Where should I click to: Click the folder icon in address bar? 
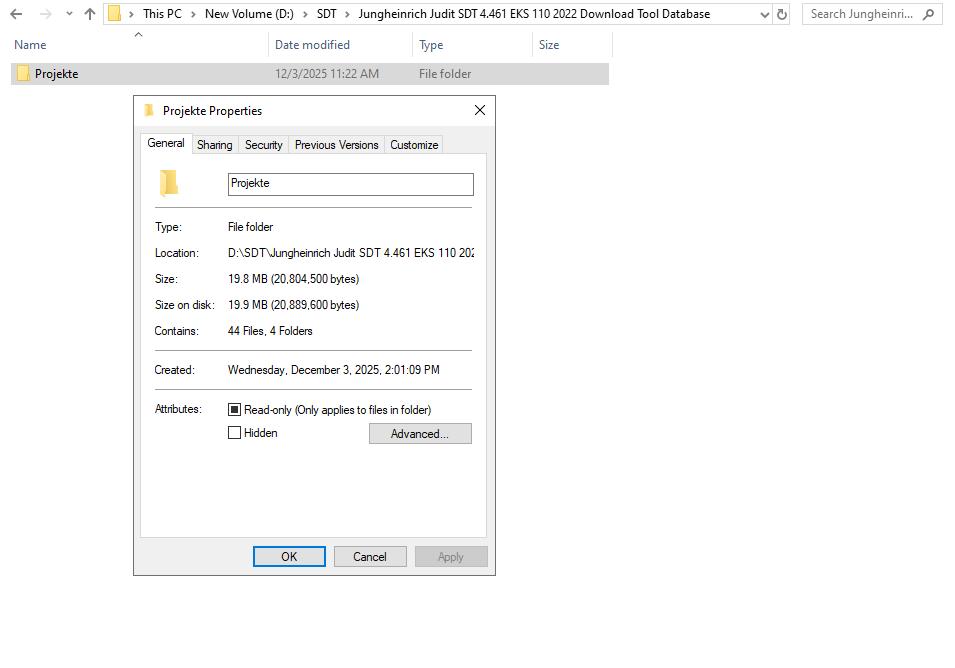click(115, 13)
